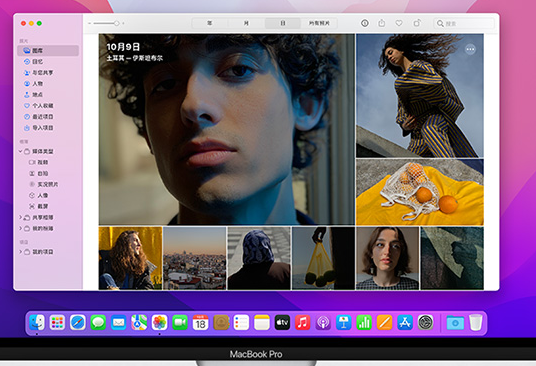
Task: Expand the 我的项目 (My Projects) group
Action: coord(20,252)
